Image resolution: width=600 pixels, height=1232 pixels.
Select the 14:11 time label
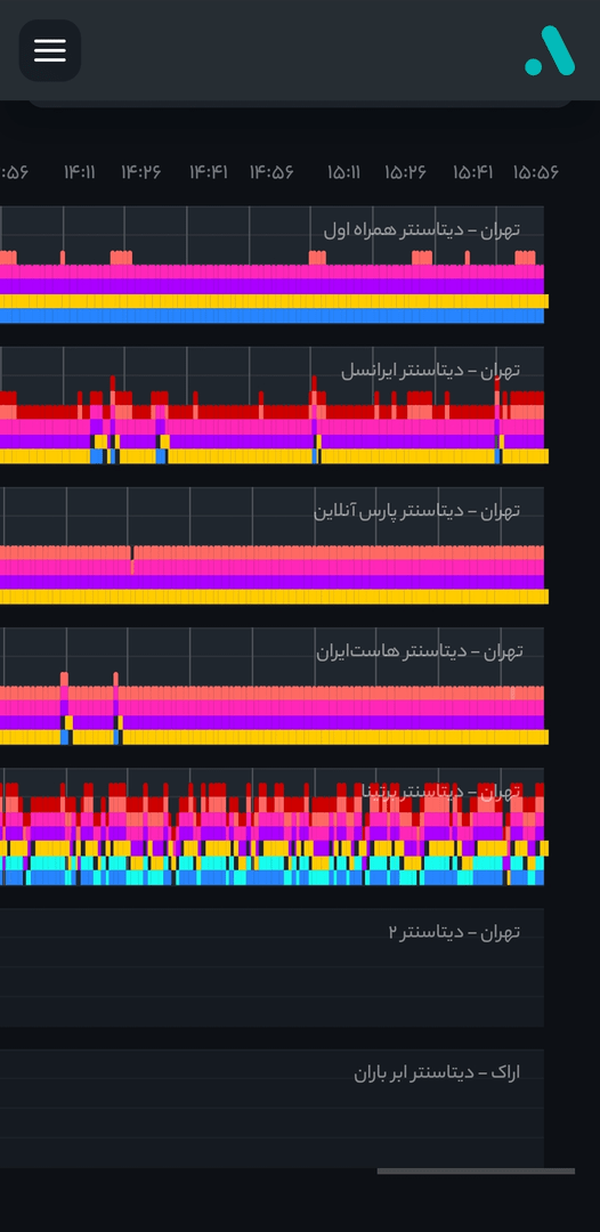tap(79, 172)
